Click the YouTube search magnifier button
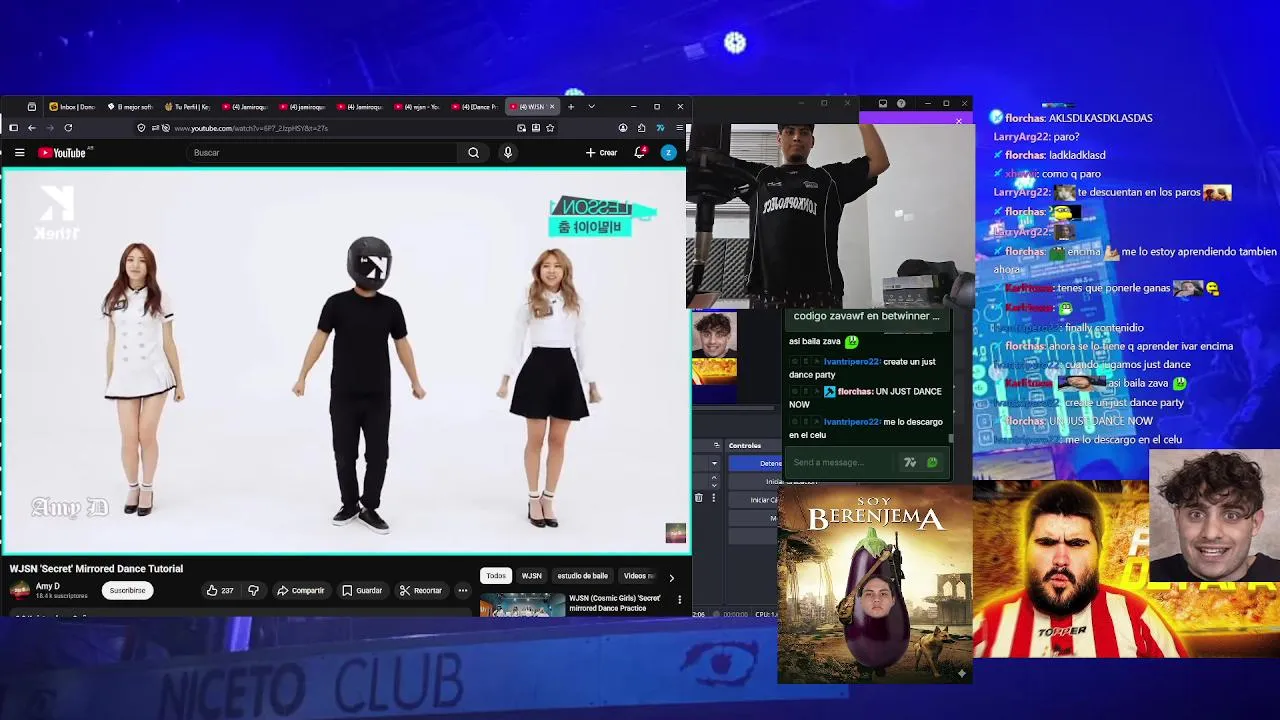This screenshot has width=1280, height=720. [473, 153]
